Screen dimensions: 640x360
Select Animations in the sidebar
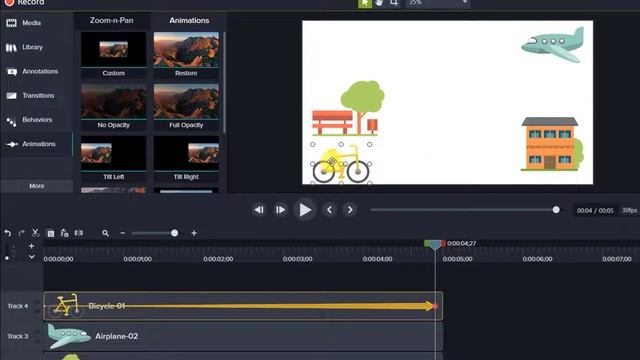pyautogui.click(x=31, y=144)
